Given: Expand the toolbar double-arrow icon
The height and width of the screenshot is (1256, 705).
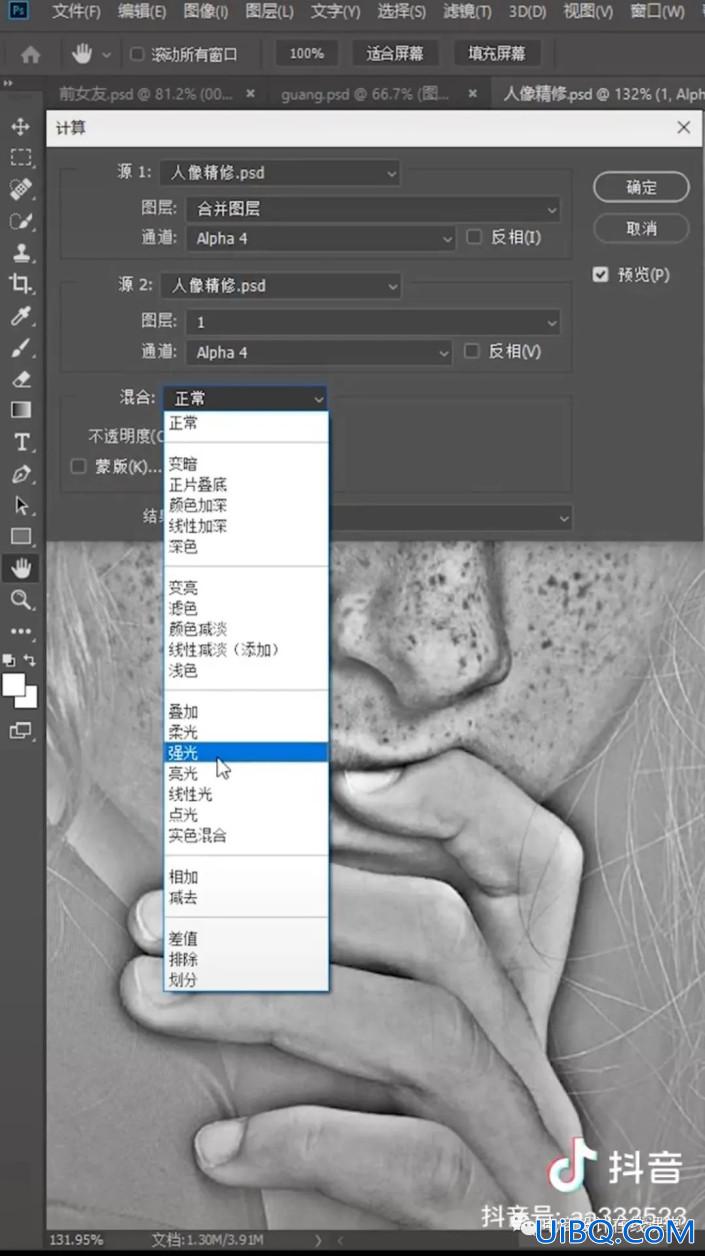Looking at the screenshot, I should (x=8, y=84).
